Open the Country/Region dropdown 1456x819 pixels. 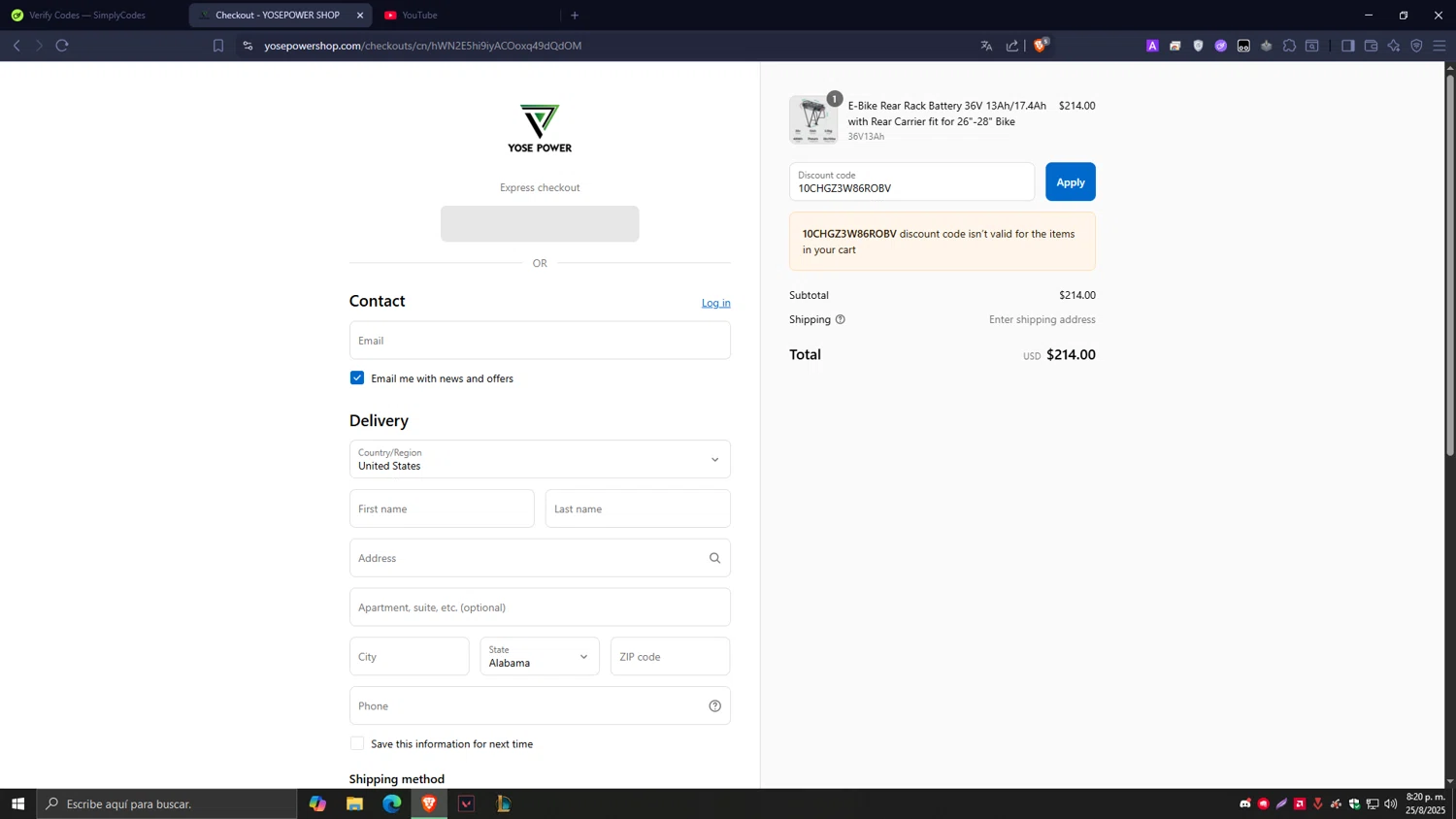click(x=540, y=459)
